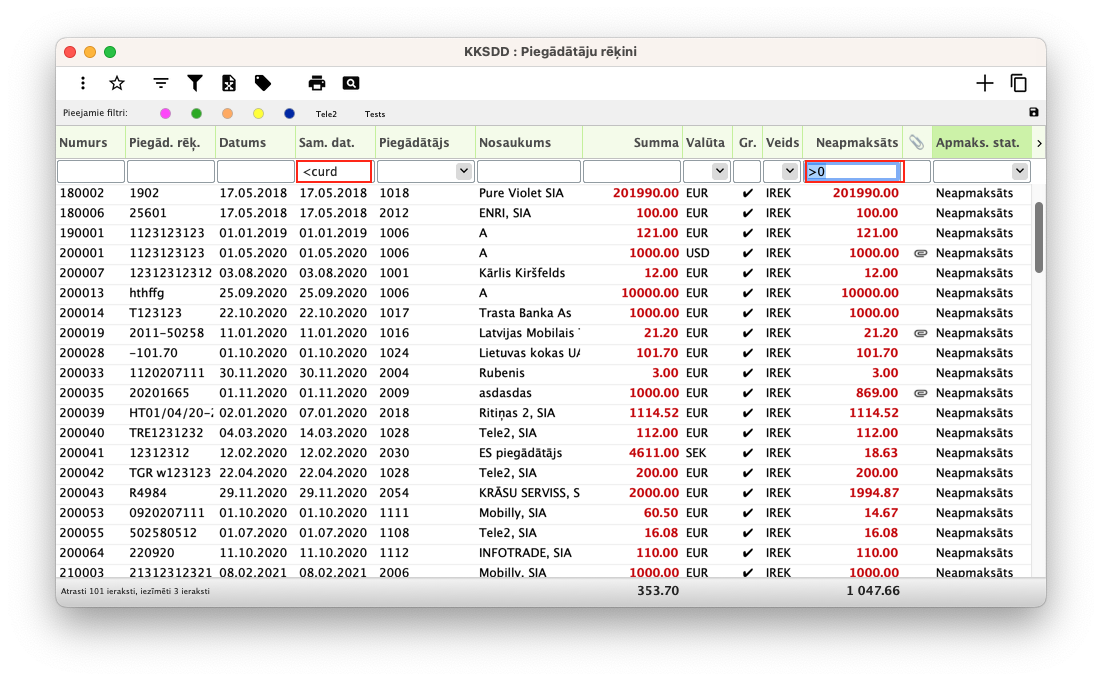Click the 869.00 unpaid amount

pos(876,393)
